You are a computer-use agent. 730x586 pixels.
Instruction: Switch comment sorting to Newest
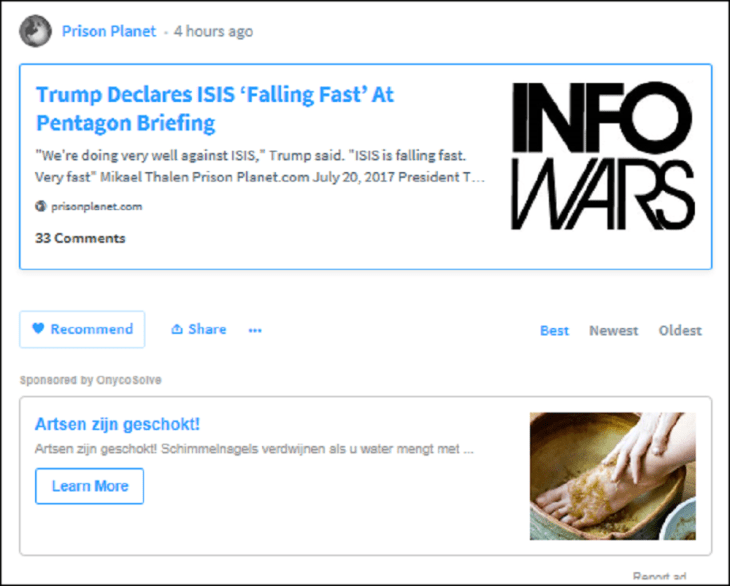click(x=613, y=331)
